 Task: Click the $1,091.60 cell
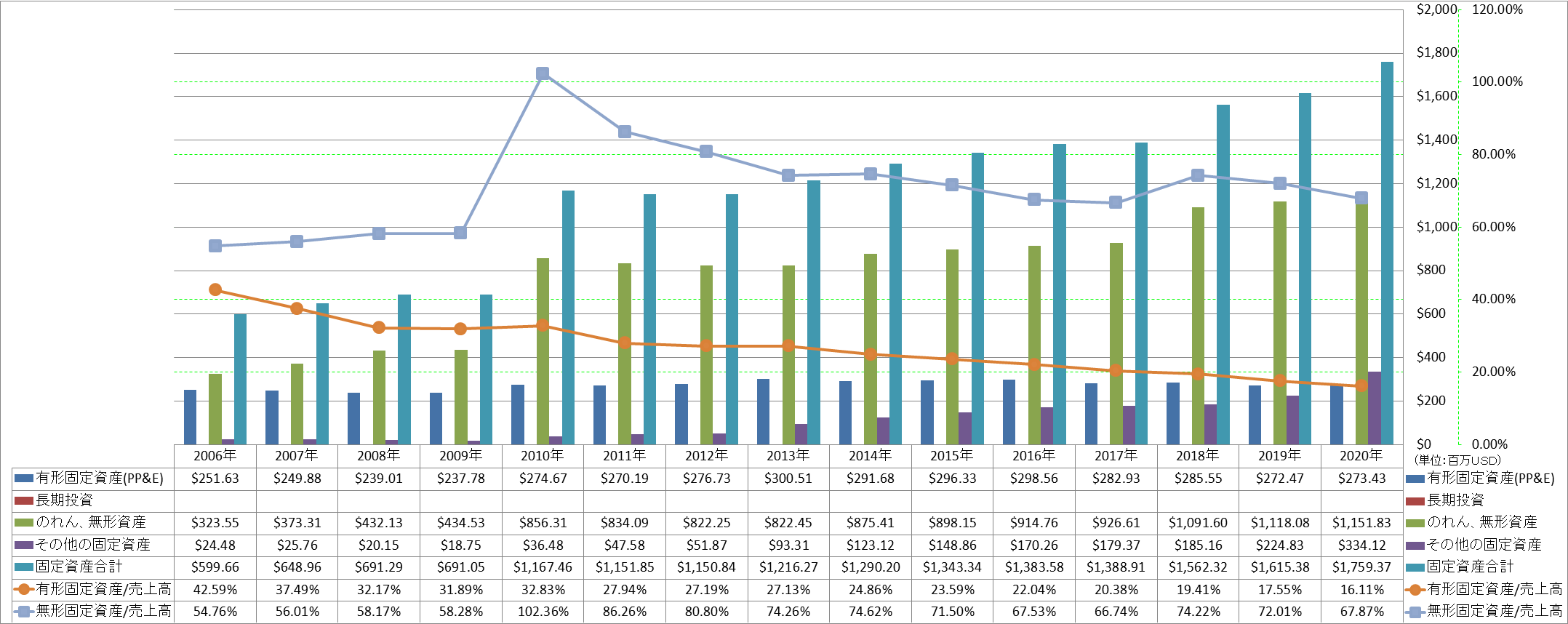pyautogui.click(x=1198, y=523)
